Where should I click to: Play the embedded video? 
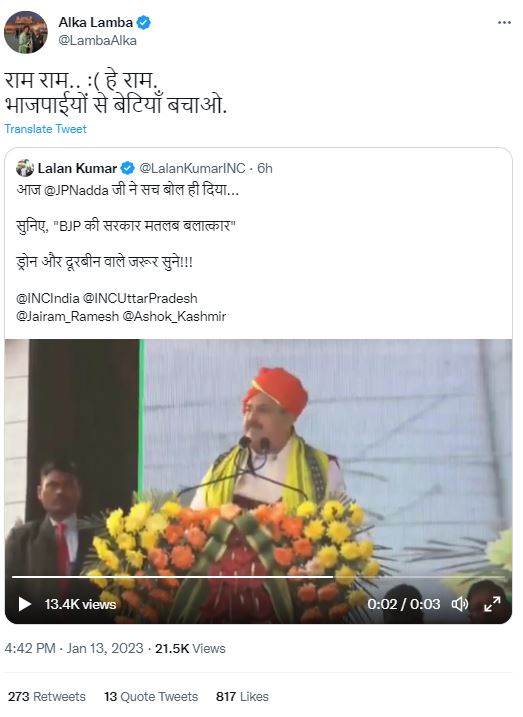(x=24, y=604)
